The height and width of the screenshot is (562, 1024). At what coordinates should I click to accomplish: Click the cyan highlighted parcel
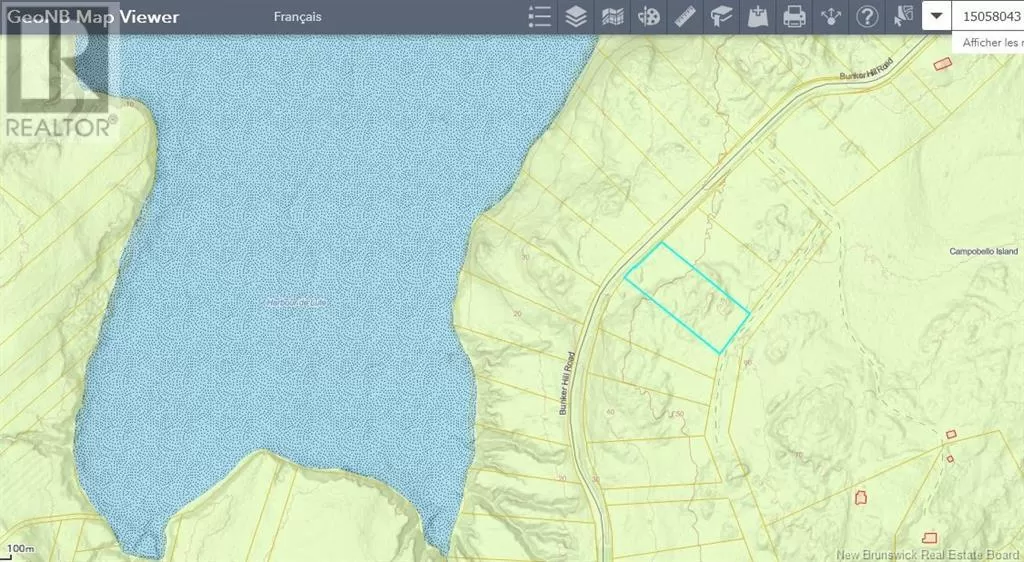pos(686,296)
